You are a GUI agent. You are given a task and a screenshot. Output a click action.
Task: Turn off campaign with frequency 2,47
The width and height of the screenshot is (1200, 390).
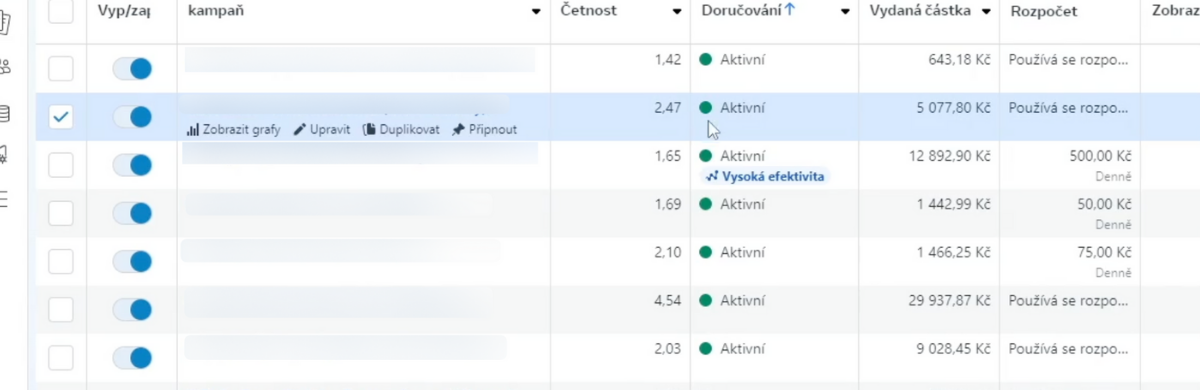coord(132,117)
